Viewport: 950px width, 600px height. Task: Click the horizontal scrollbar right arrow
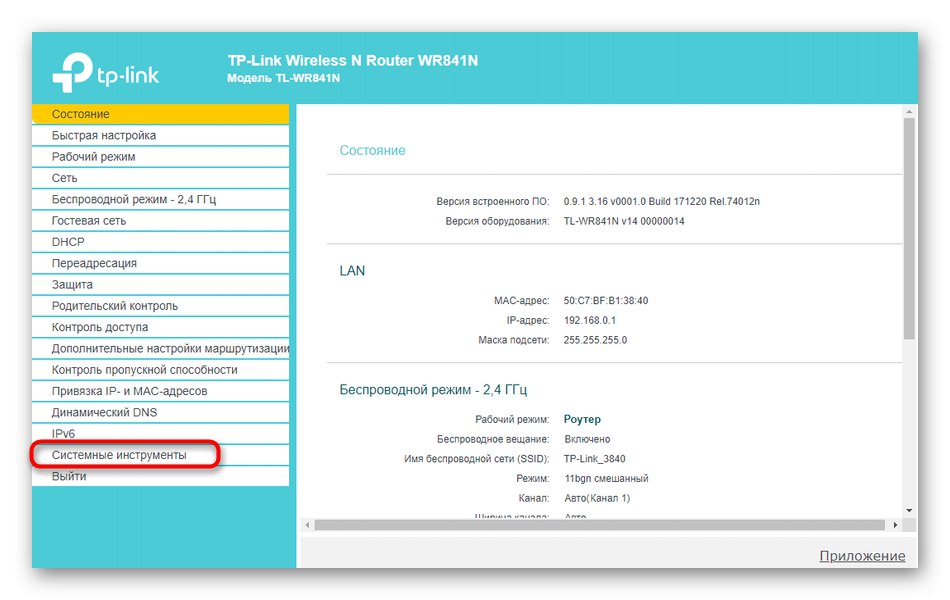pyautogui.click(x=895, y=525)
